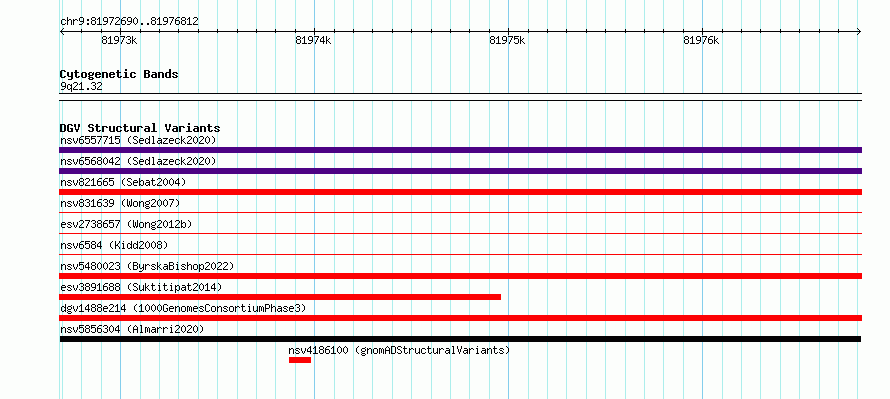
Task: Click the small red nsv4186100 variant bar
Action: pos(300,360)
